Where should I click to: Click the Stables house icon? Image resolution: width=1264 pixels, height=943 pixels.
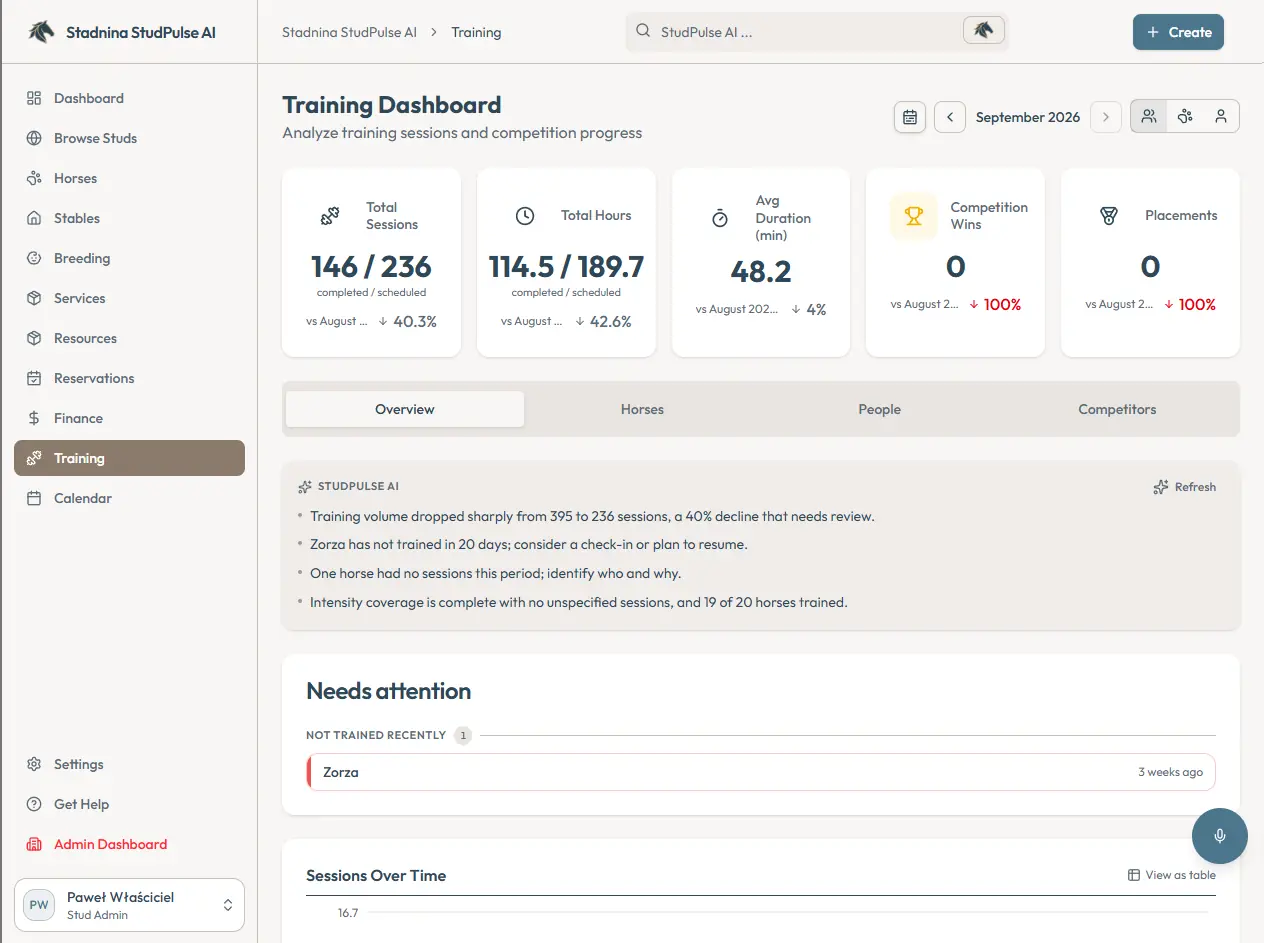coord(34,218)
